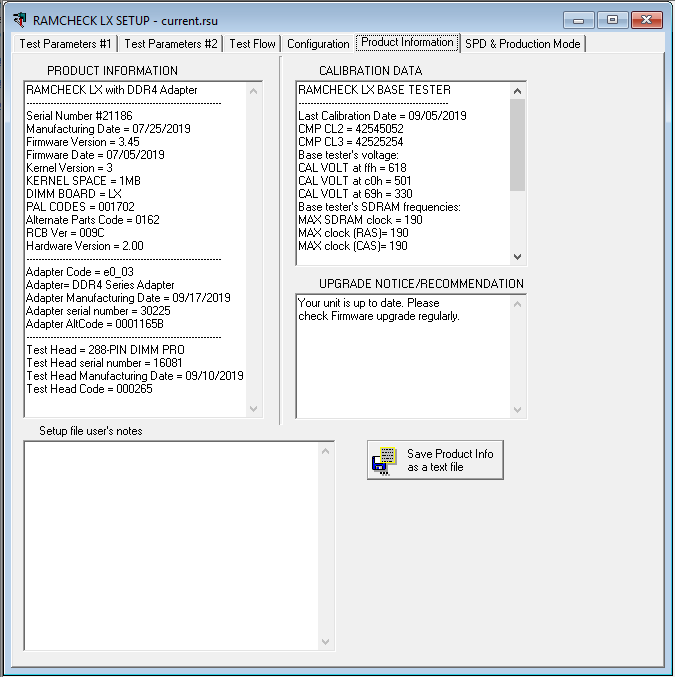Click MAX SDRAM clock = 190 line
The image size is (675, 677).
[360, 220]
